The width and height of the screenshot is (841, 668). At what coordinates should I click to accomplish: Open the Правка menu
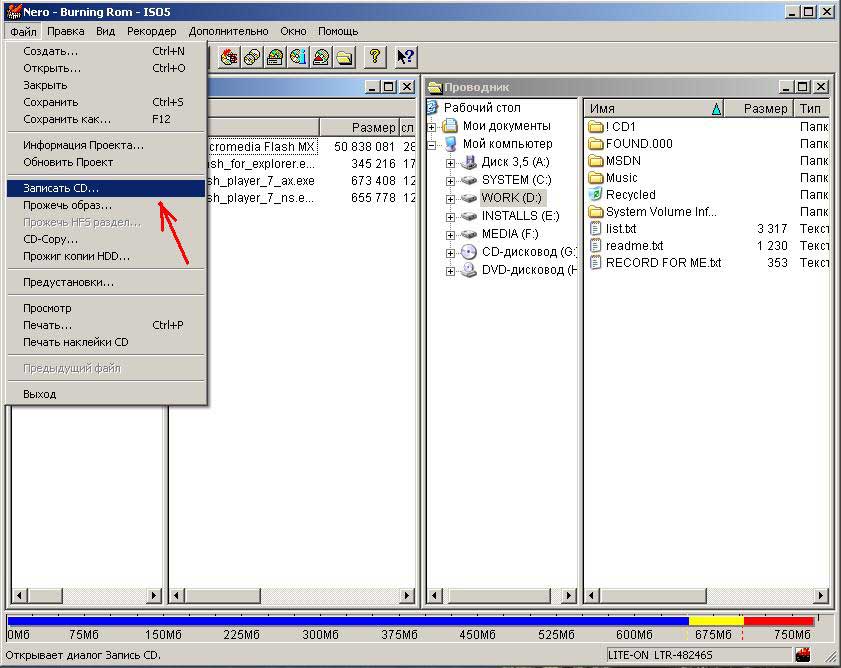(x=65, y=31)
